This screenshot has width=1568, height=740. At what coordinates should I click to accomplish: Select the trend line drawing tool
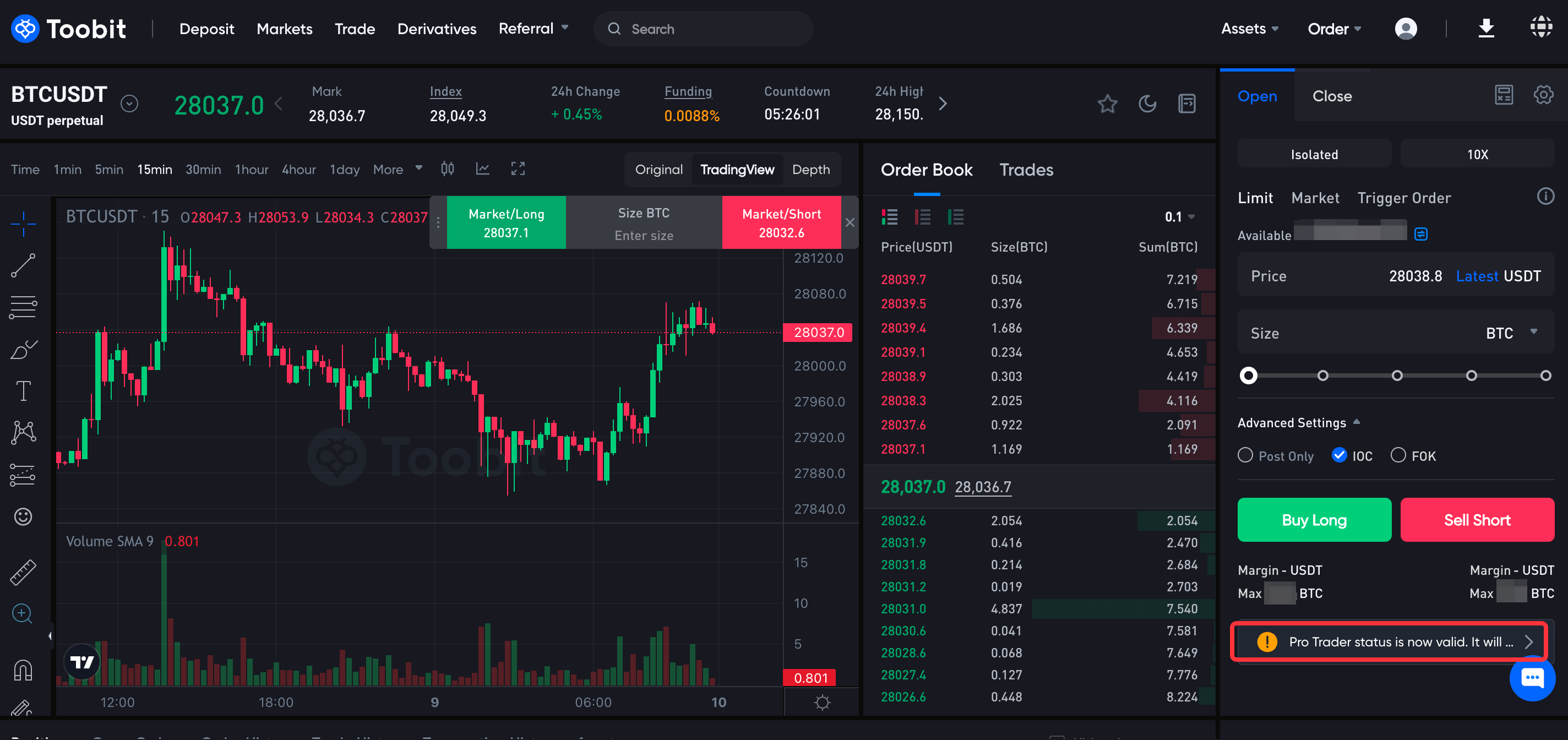point(23,266)
